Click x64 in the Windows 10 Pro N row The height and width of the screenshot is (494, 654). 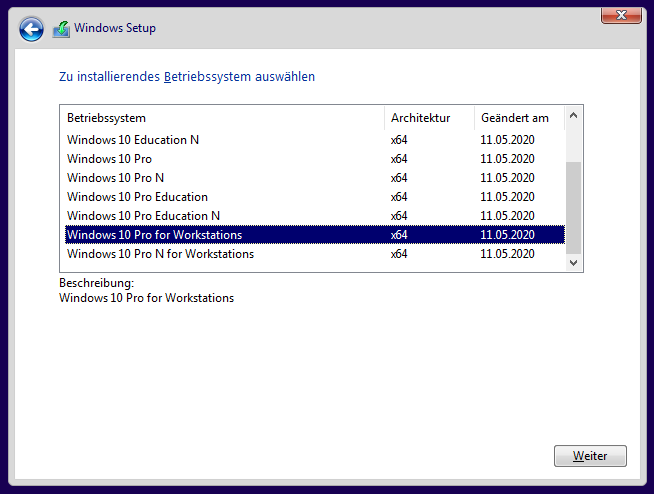pyautogui.click(x=399, y=178)
